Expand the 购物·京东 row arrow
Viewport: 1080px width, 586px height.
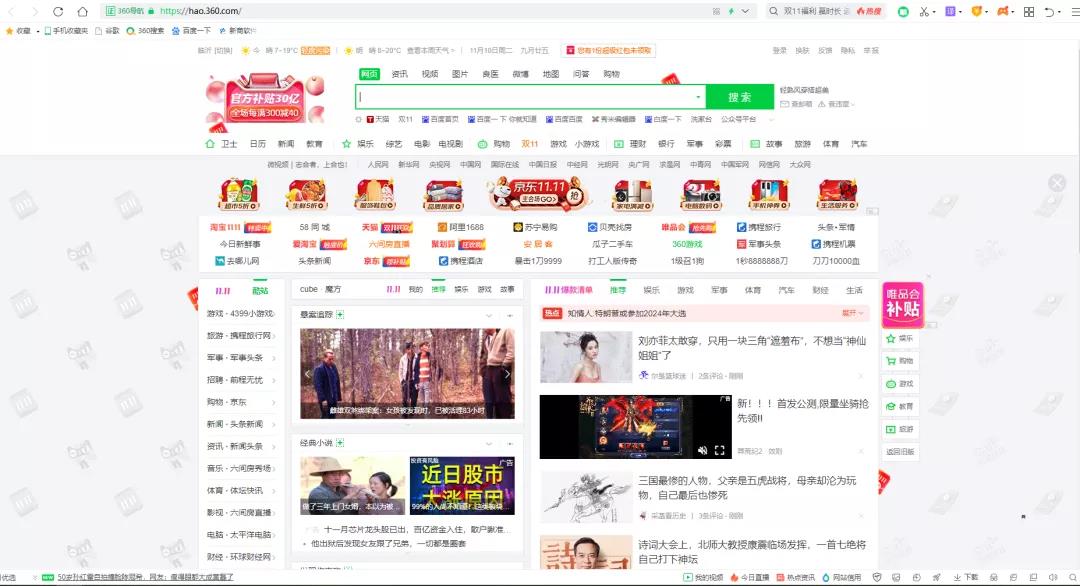tap(274, 402)
